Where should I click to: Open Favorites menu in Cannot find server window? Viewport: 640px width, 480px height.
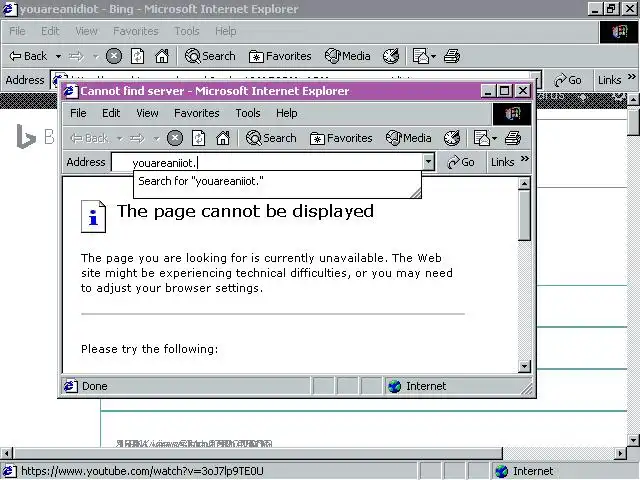pyautogui.click(x=197, y=113)
